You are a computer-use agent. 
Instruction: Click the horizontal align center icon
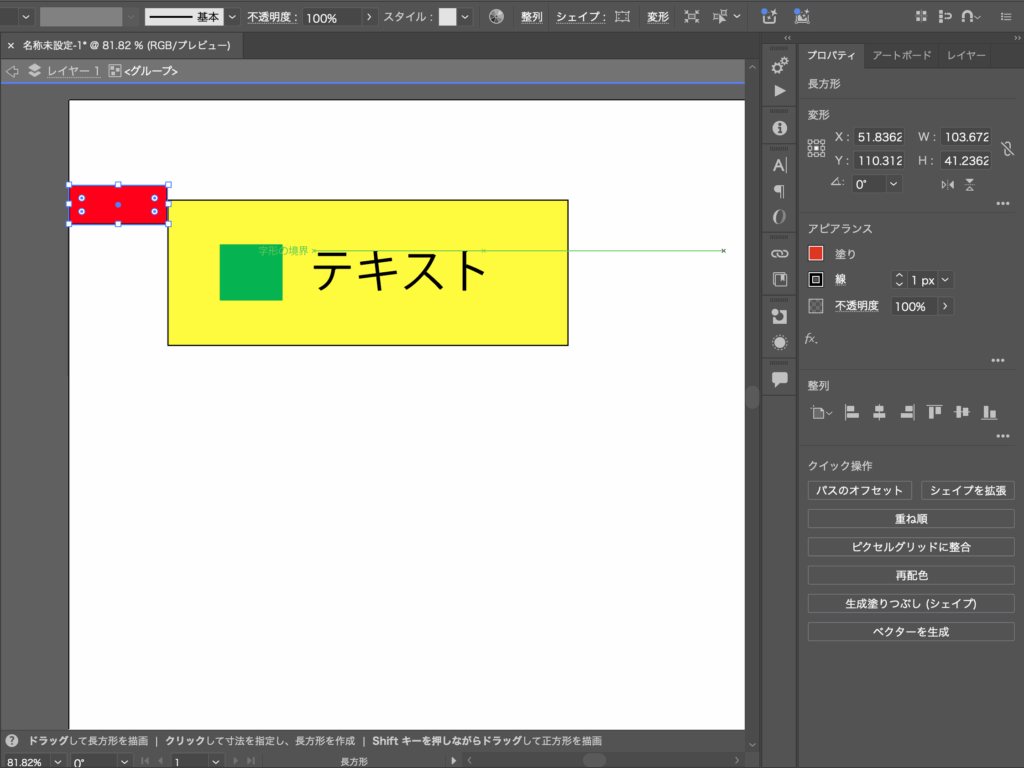879,412
